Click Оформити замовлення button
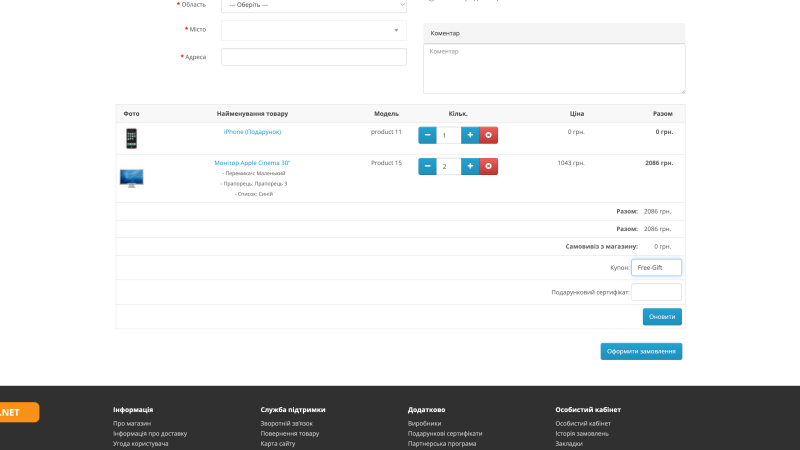 (x=641, y=352)
